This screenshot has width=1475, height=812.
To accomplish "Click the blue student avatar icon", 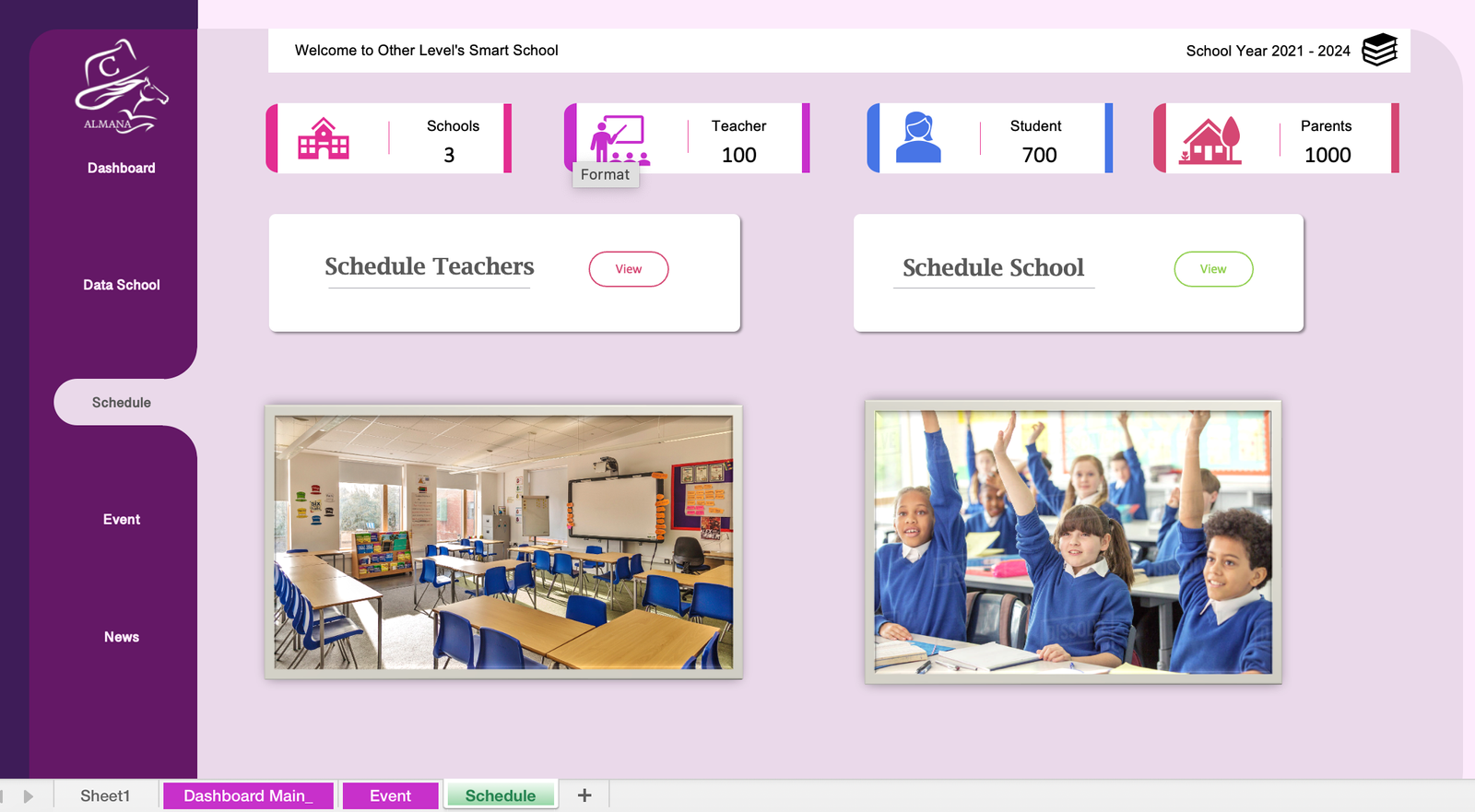I will [x=918, y=137].
